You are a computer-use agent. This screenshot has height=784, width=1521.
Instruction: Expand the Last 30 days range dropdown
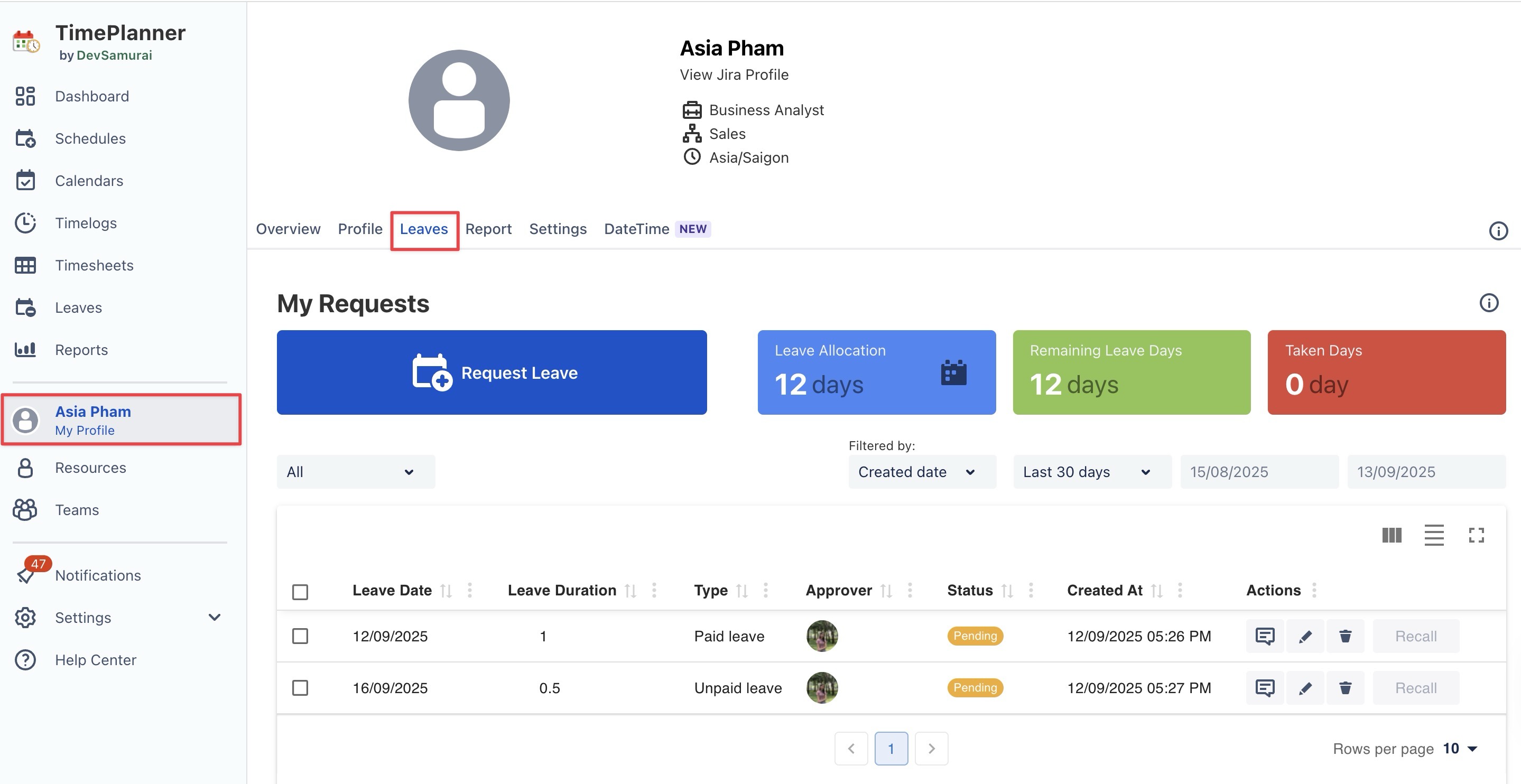coord(1092,472)
